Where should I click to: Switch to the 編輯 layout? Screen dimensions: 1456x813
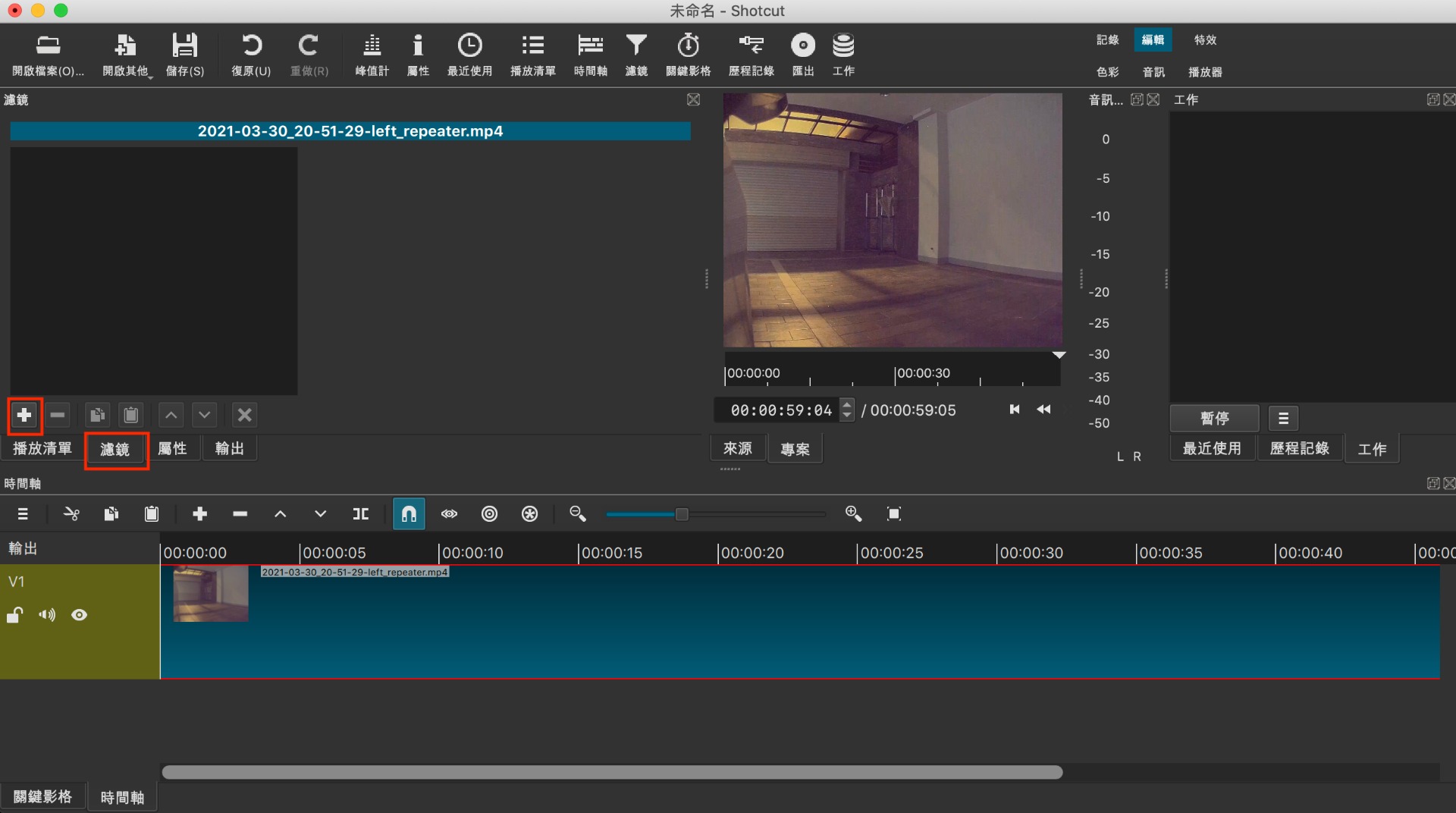click(1153, 40)
